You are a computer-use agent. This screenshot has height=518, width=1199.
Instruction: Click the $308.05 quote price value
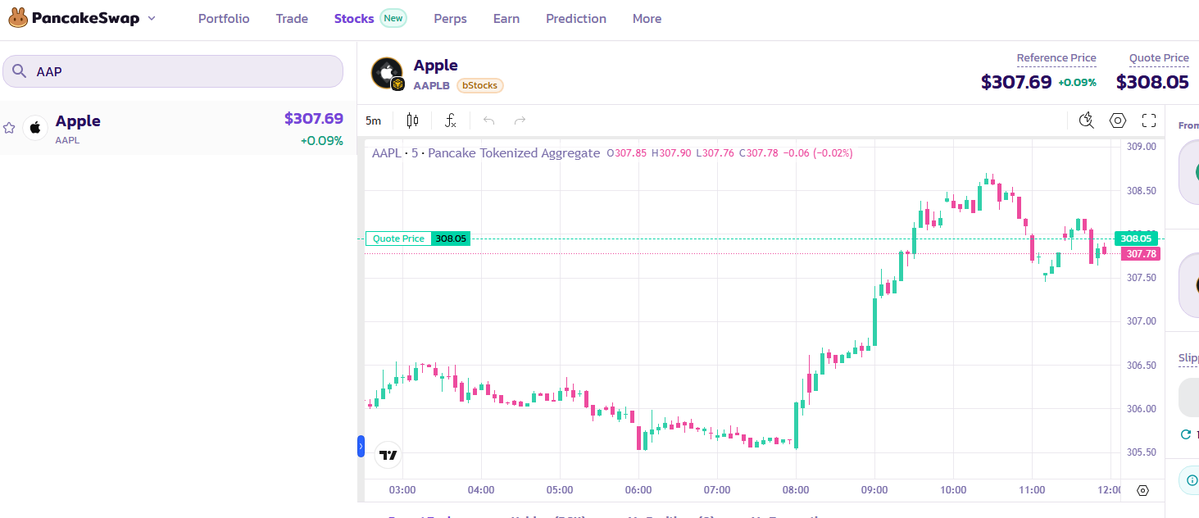tap(1152, 82)
